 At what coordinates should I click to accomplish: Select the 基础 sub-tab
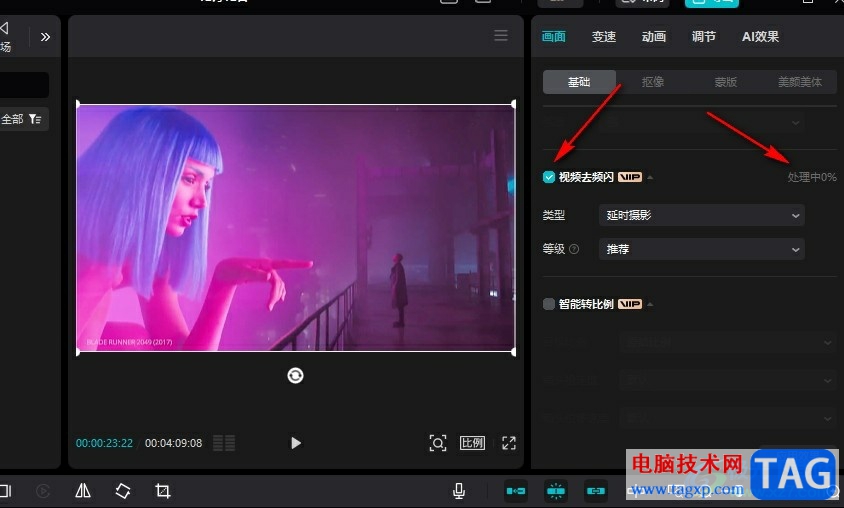pos(579,82)
